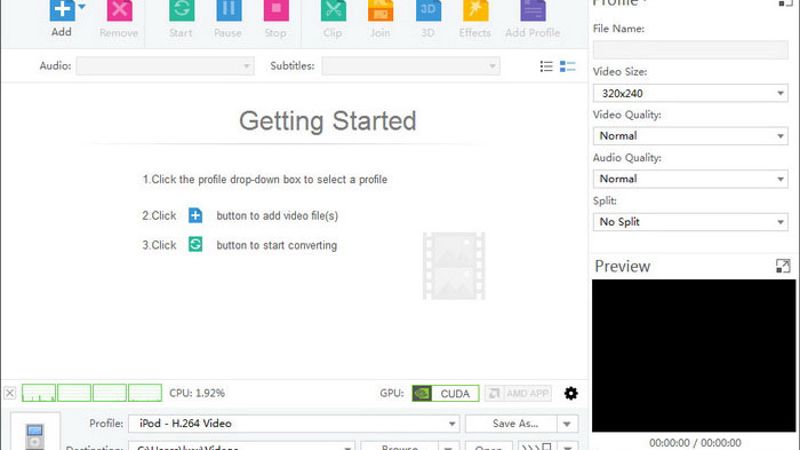Click the green convert icon in step 3

[x=195, y=244]
